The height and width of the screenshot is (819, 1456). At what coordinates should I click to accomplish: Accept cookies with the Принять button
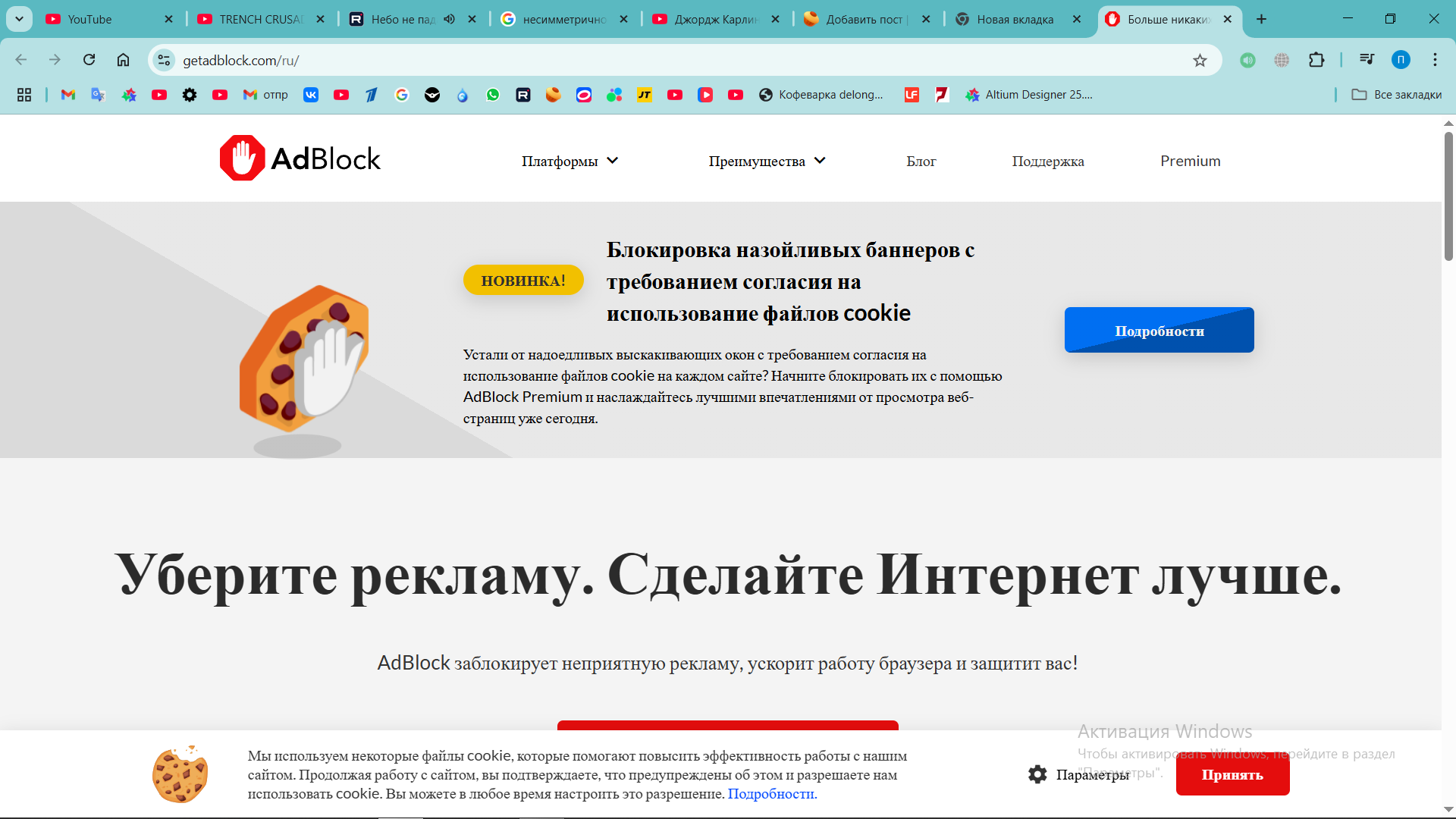1233,774
